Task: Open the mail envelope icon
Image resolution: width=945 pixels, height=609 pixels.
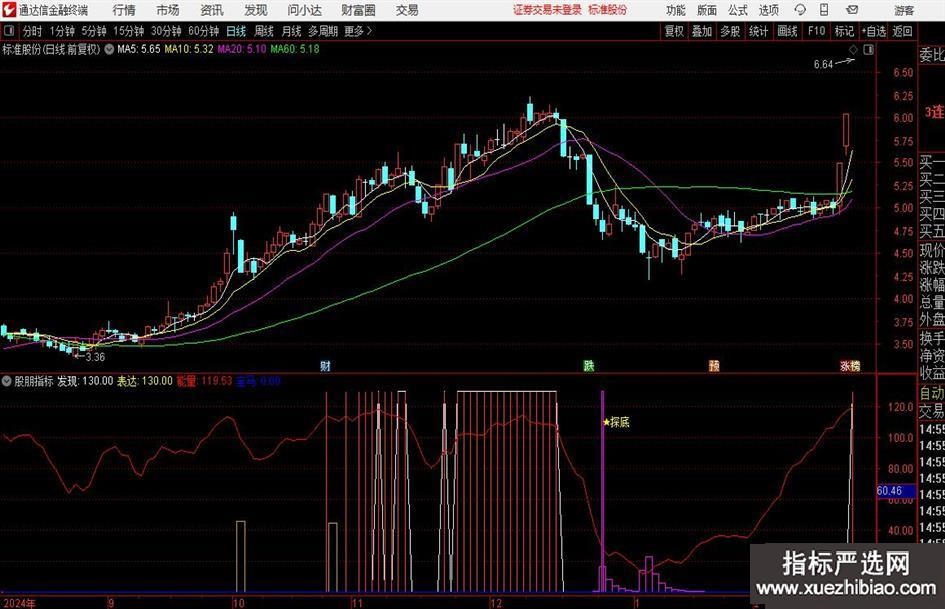Action: click(x=852, y=10)
